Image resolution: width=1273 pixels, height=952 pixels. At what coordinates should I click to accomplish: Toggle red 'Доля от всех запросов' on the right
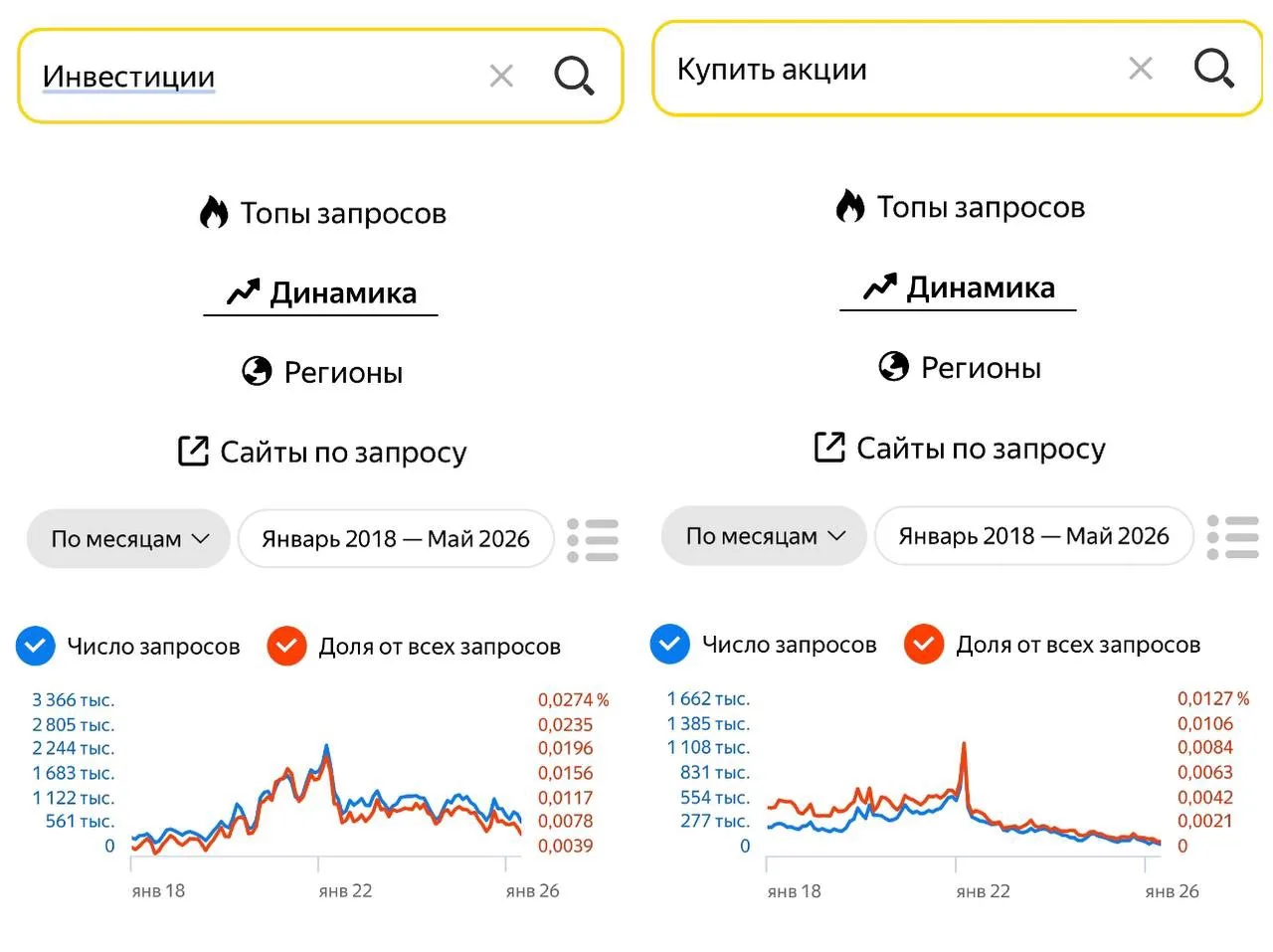click(923, 644)
